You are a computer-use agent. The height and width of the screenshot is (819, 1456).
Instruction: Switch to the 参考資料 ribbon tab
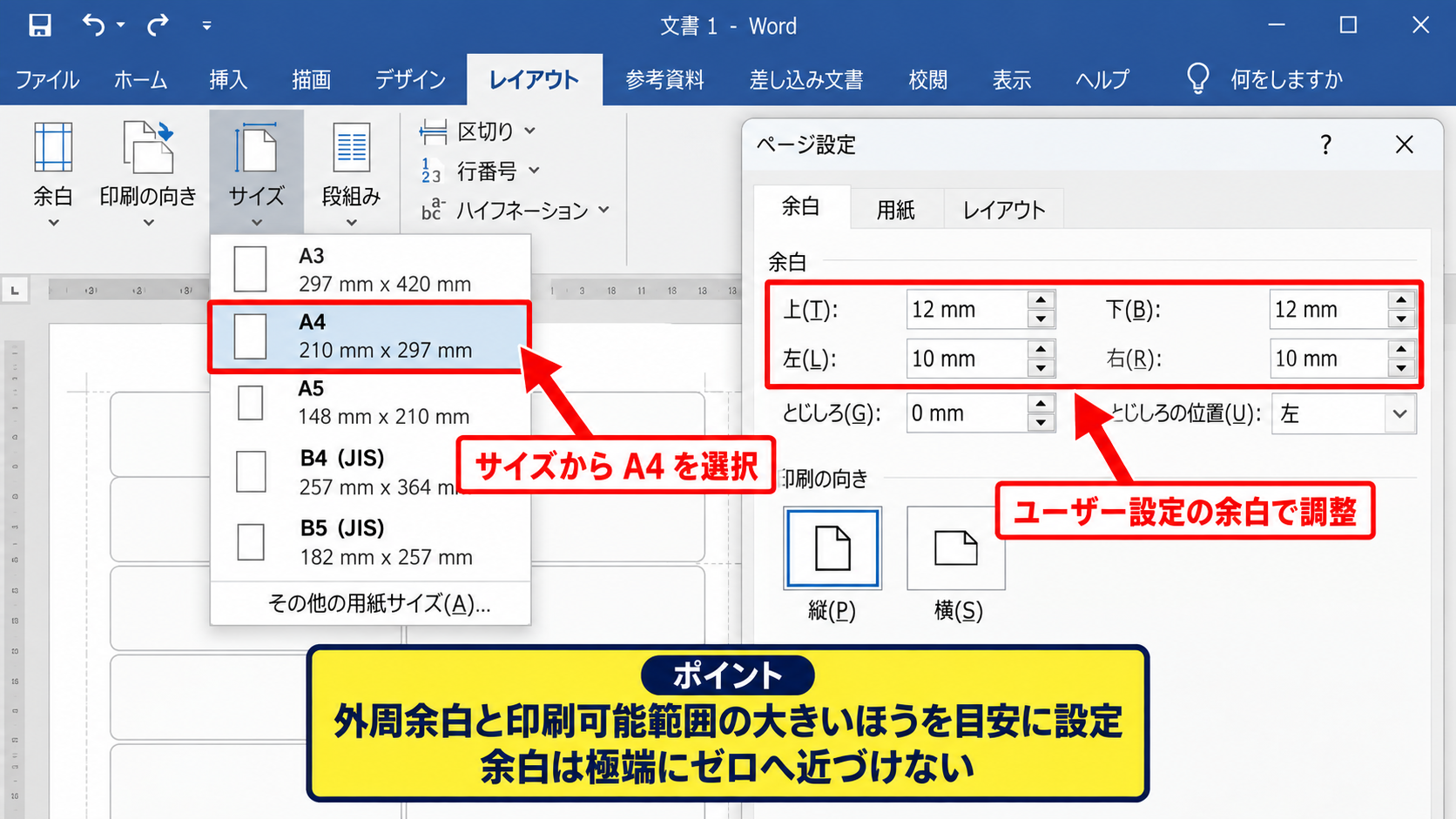click(x=664, y=80)
